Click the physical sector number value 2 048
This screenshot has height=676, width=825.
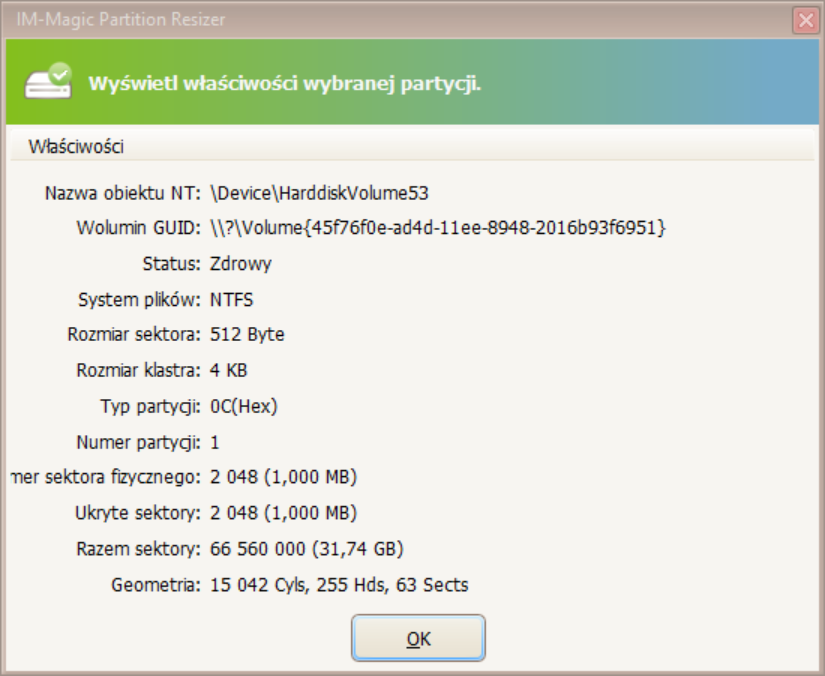(284, 477)
